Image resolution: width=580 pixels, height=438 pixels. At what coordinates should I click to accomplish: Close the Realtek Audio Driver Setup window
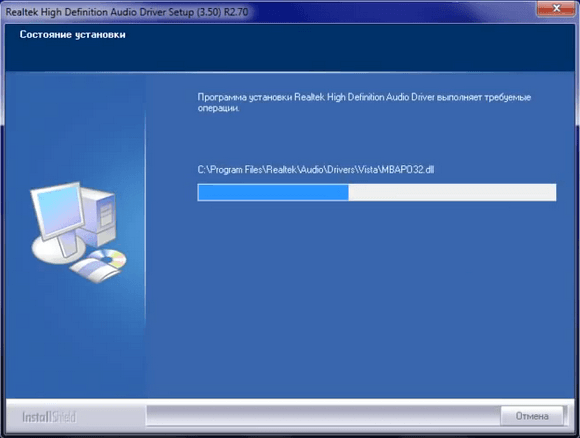556,8
